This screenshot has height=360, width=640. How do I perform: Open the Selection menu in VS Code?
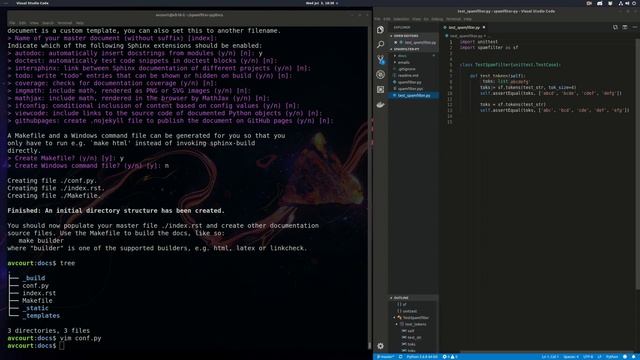click(x=401, y=19)
